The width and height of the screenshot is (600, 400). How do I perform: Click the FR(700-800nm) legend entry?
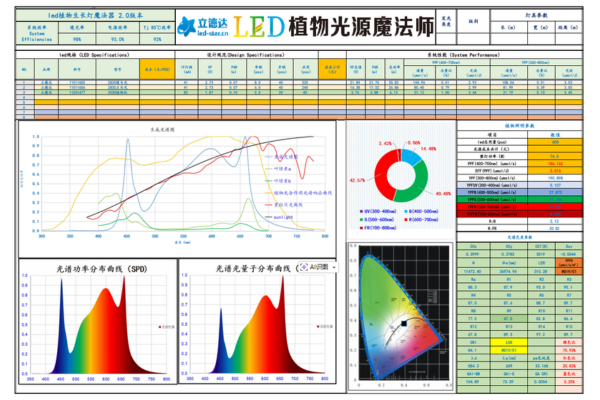(378, 228)
